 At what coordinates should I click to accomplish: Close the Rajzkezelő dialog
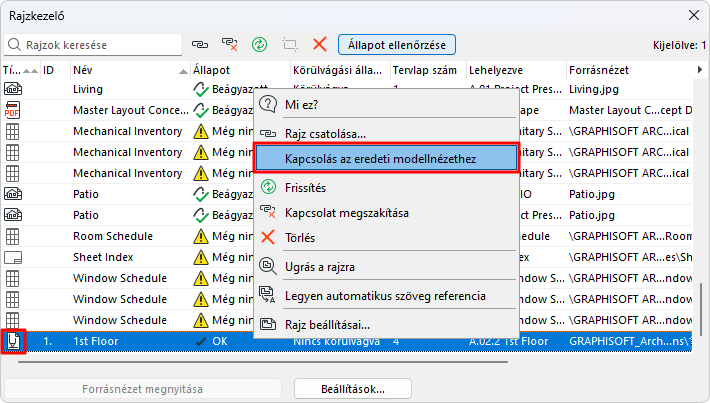pos(694,15)
